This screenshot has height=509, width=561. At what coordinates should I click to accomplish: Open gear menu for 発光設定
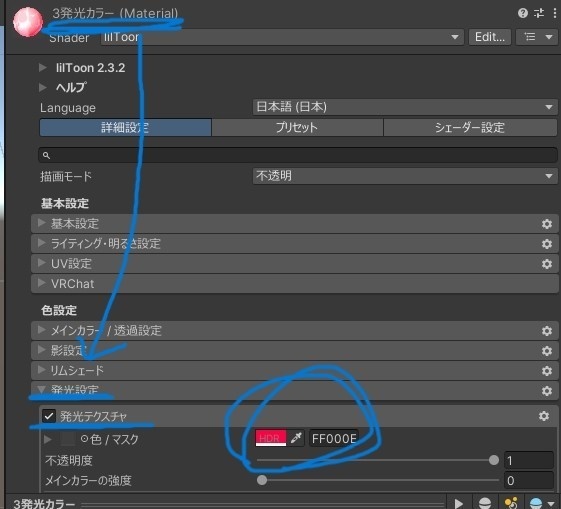[x=546, y=391]
